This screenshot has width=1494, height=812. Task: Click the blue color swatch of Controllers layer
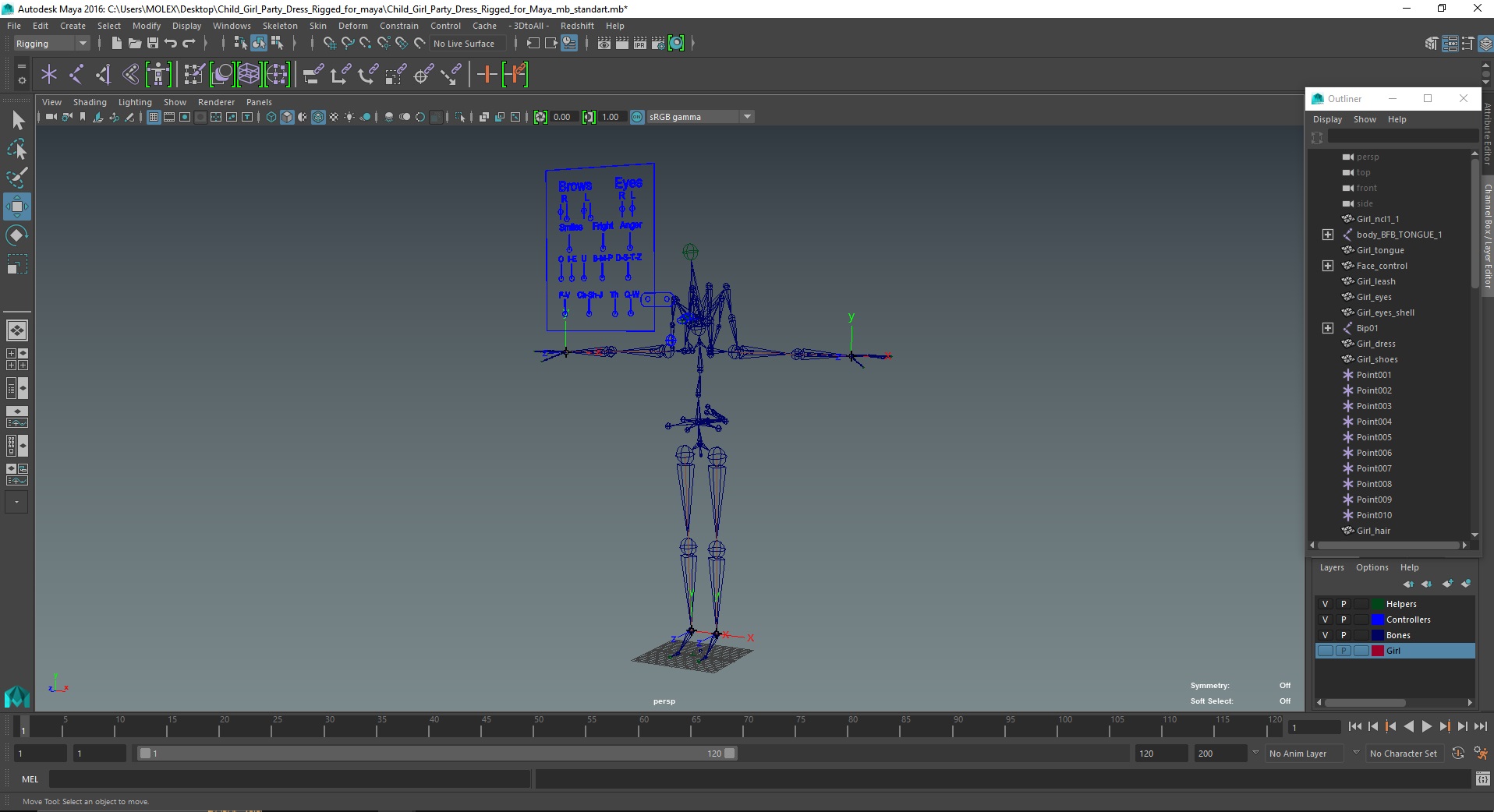click(1378, 620)
